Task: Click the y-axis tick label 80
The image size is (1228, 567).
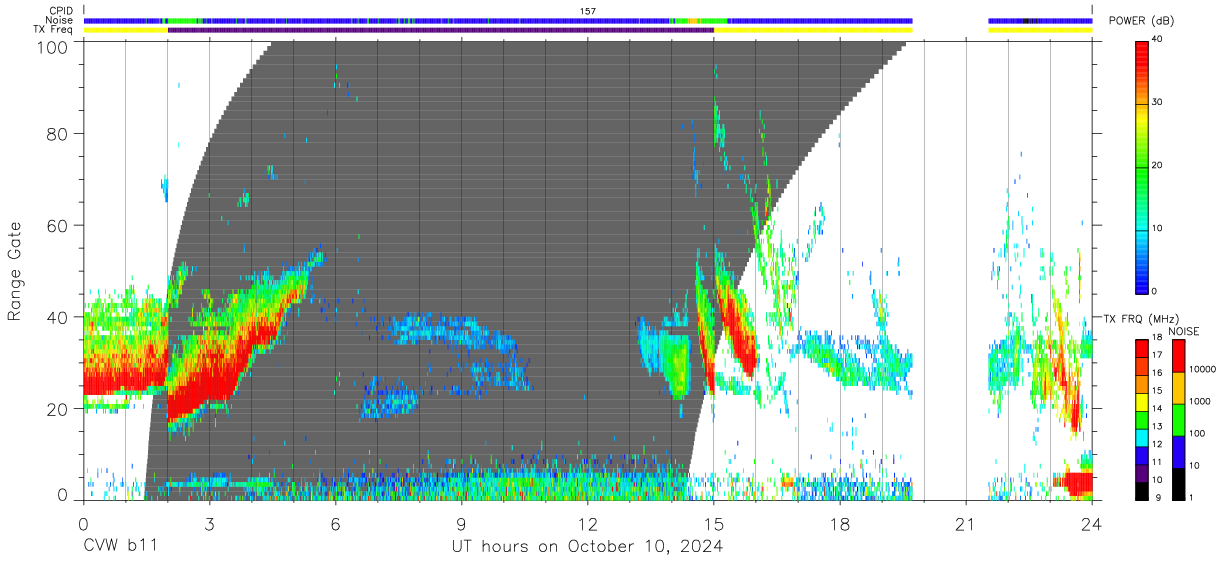Action: pyautogui.click(x=59, y=133)
